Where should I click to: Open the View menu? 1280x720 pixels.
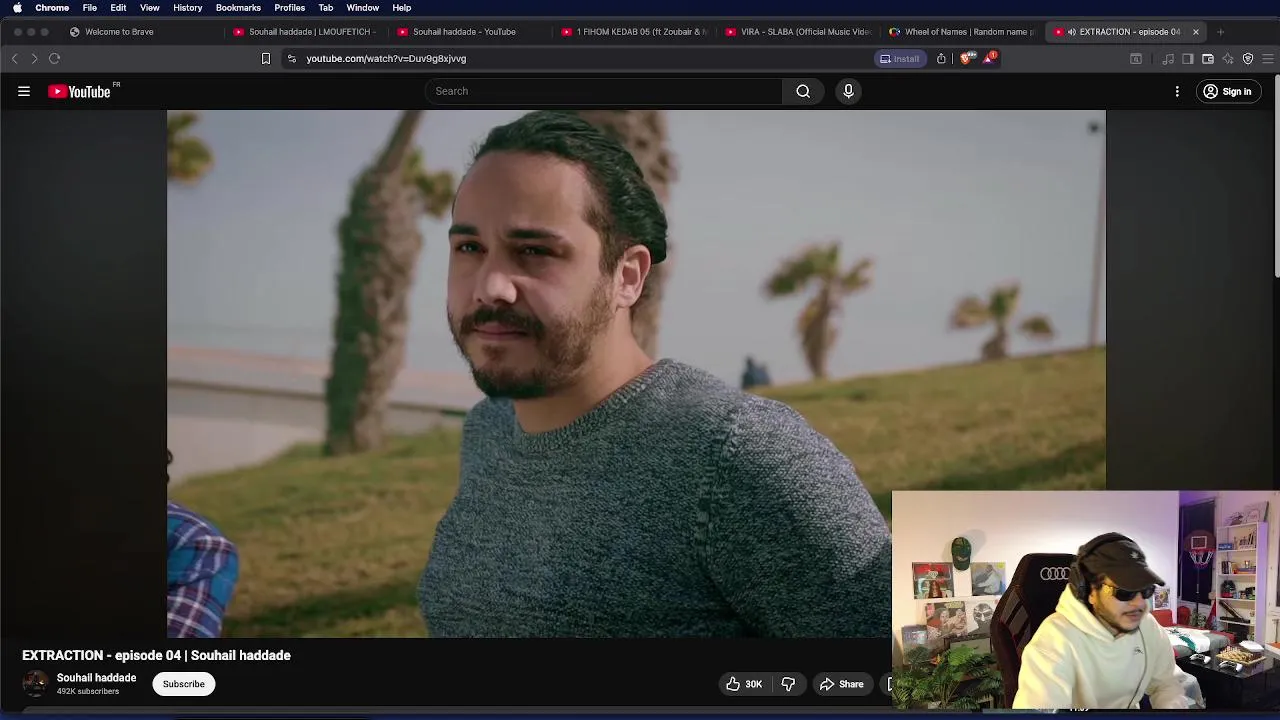(x=150, y=8)
